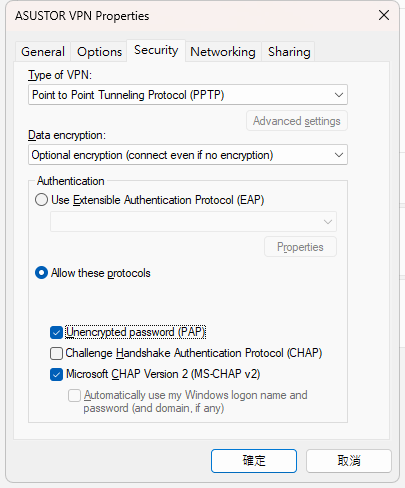Select the Security tab
The image size is (405, 488).
156,50
